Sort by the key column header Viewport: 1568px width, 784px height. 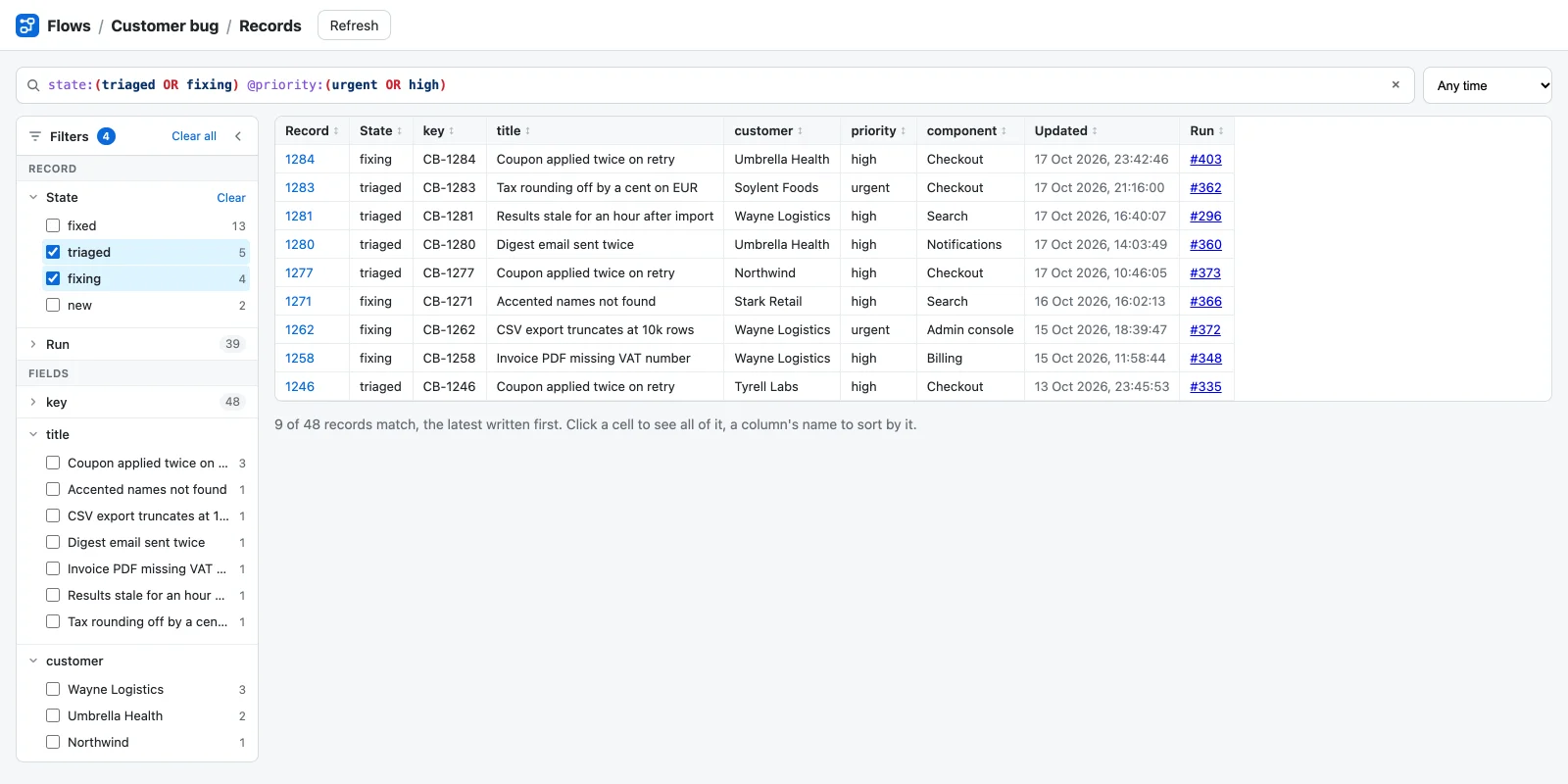pos(438,130)
